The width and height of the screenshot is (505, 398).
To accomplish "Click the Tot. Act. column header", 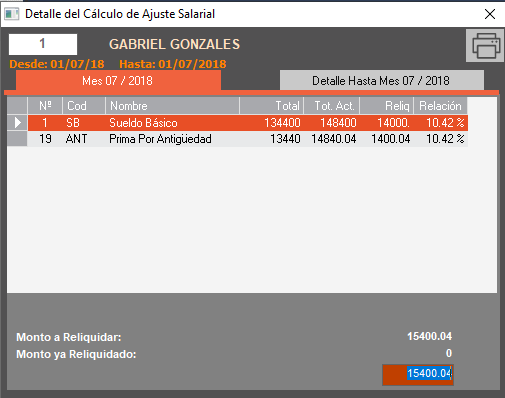I will pos(332,106).
